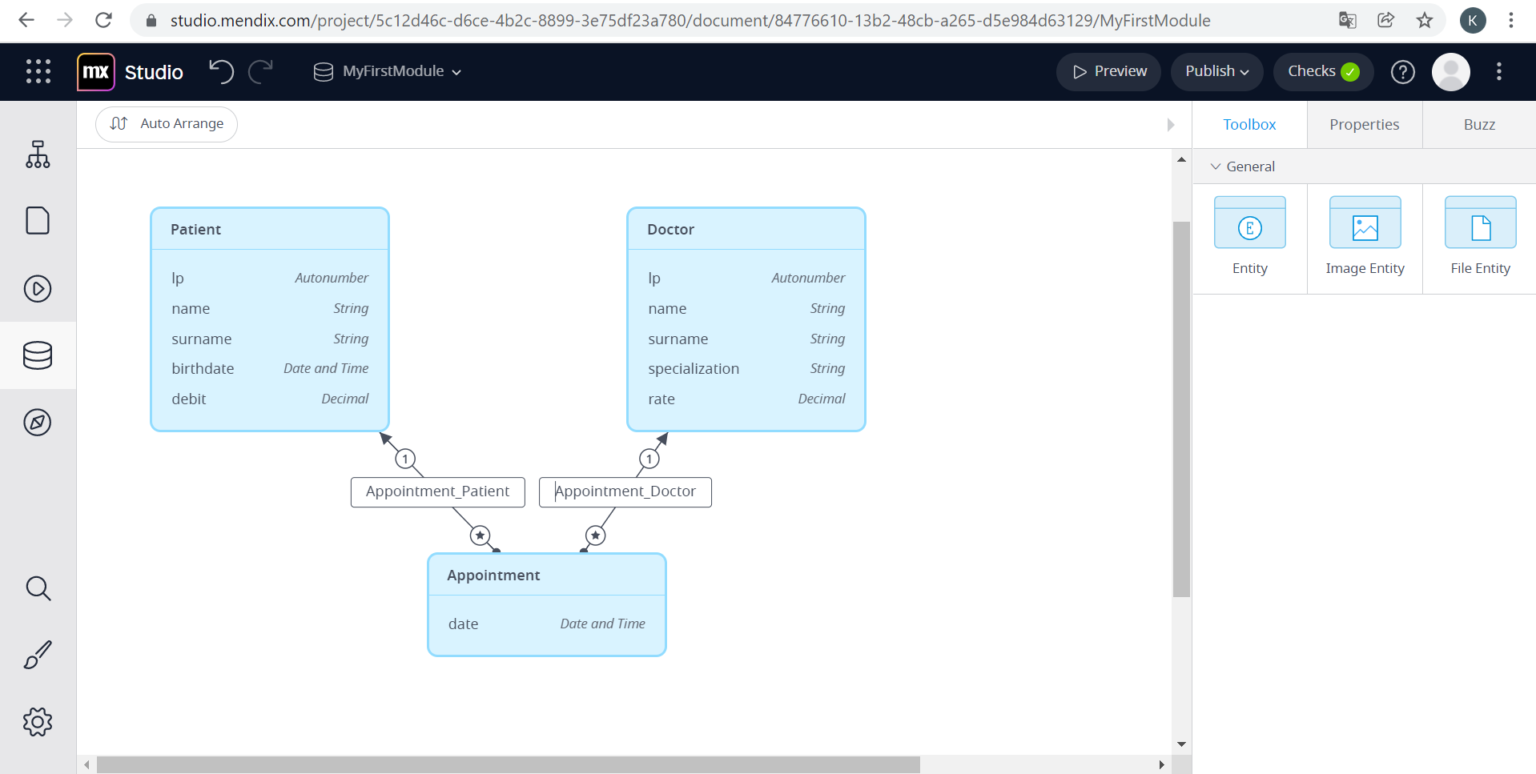Select the Entity tool in Toolbox
Viewport: 1536px width, 774px height.
coord(1249,228)
